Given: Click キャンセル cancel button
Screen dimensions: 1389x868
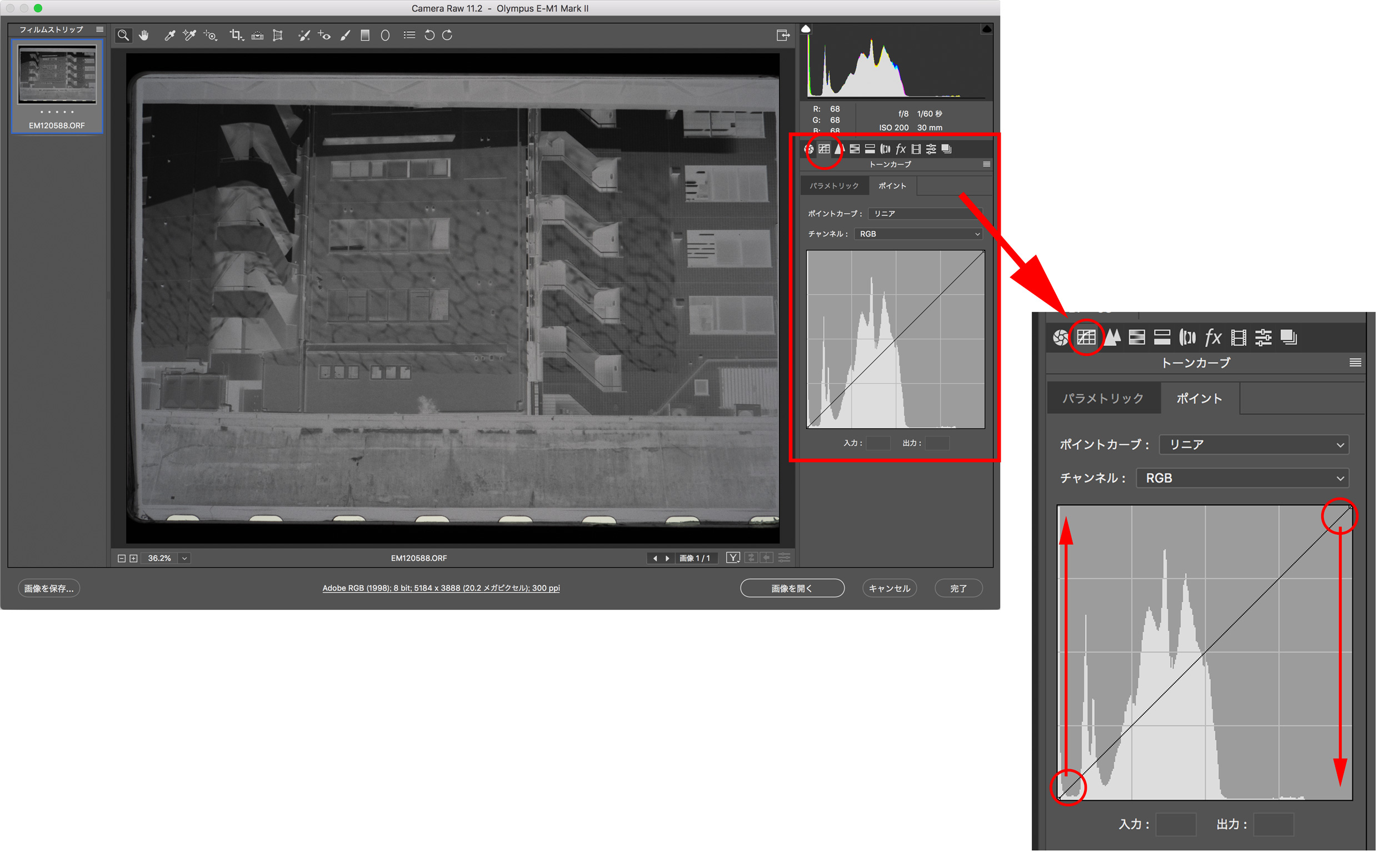Looking at the screenshot, I should pyautogui.click(x=890, y=589).
